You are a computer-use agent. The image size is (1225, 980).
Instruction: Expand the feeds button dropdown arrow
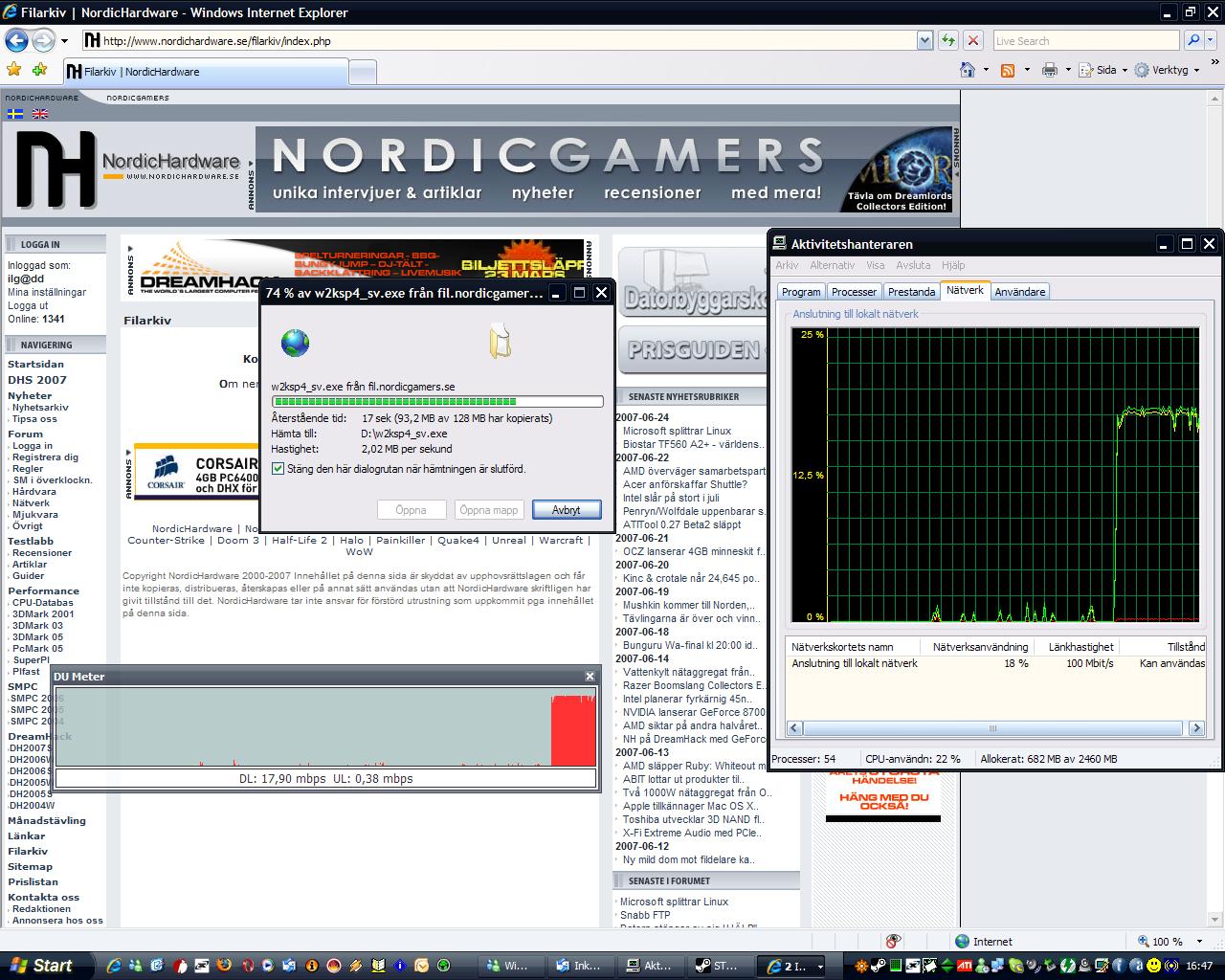tap(1027, 70)
